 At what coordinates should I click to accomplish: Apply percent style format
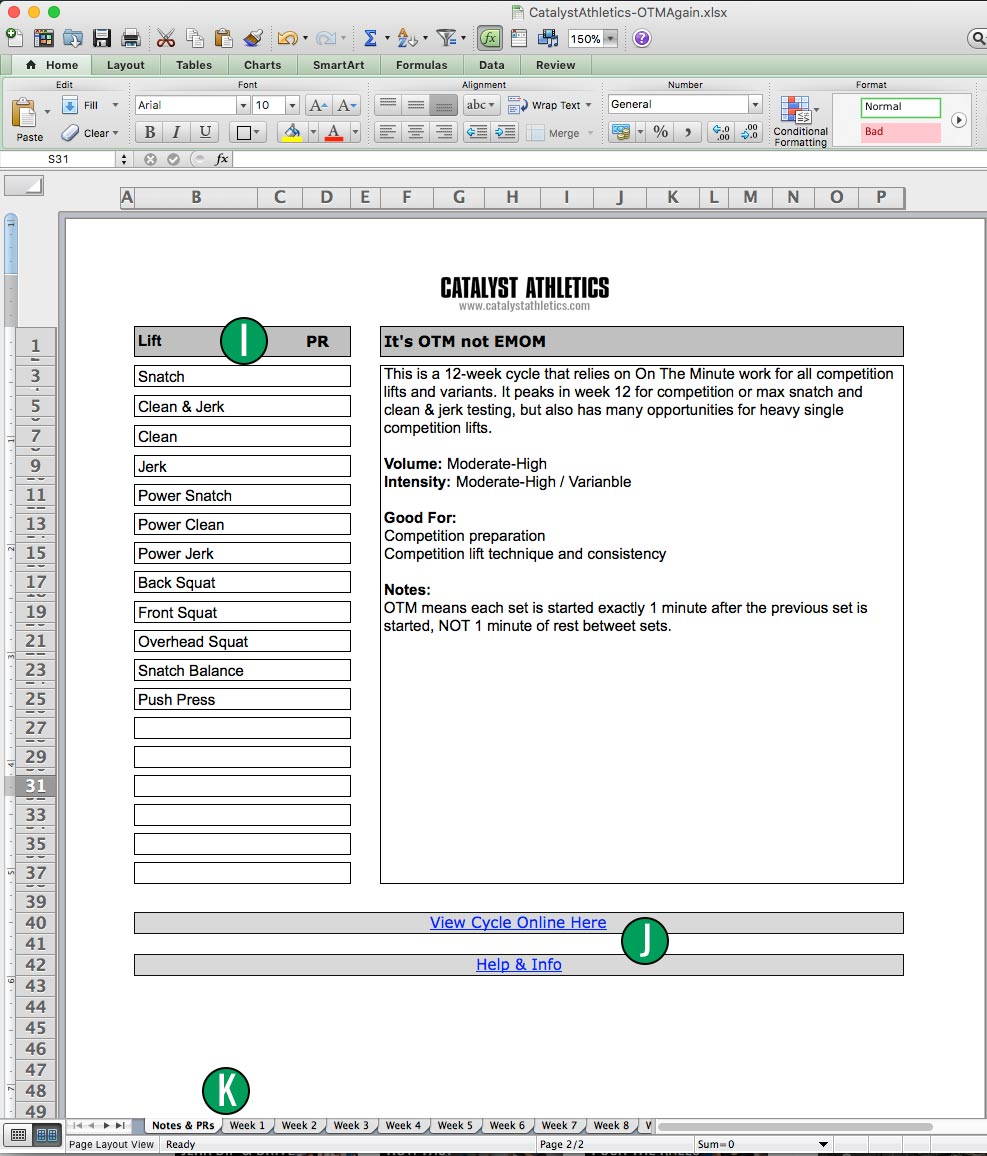coord(660,133)
